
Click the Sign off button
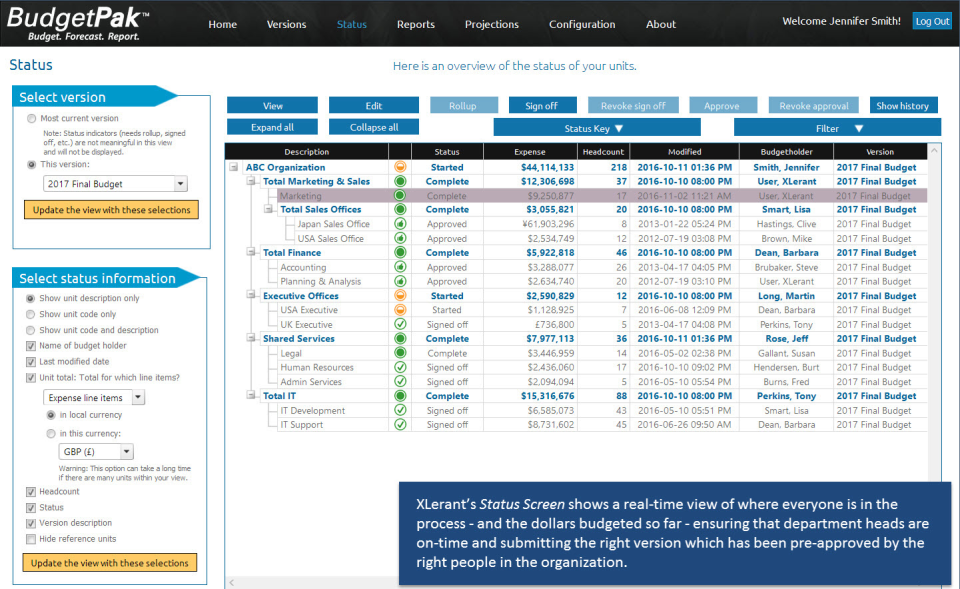tap(545, 104)
